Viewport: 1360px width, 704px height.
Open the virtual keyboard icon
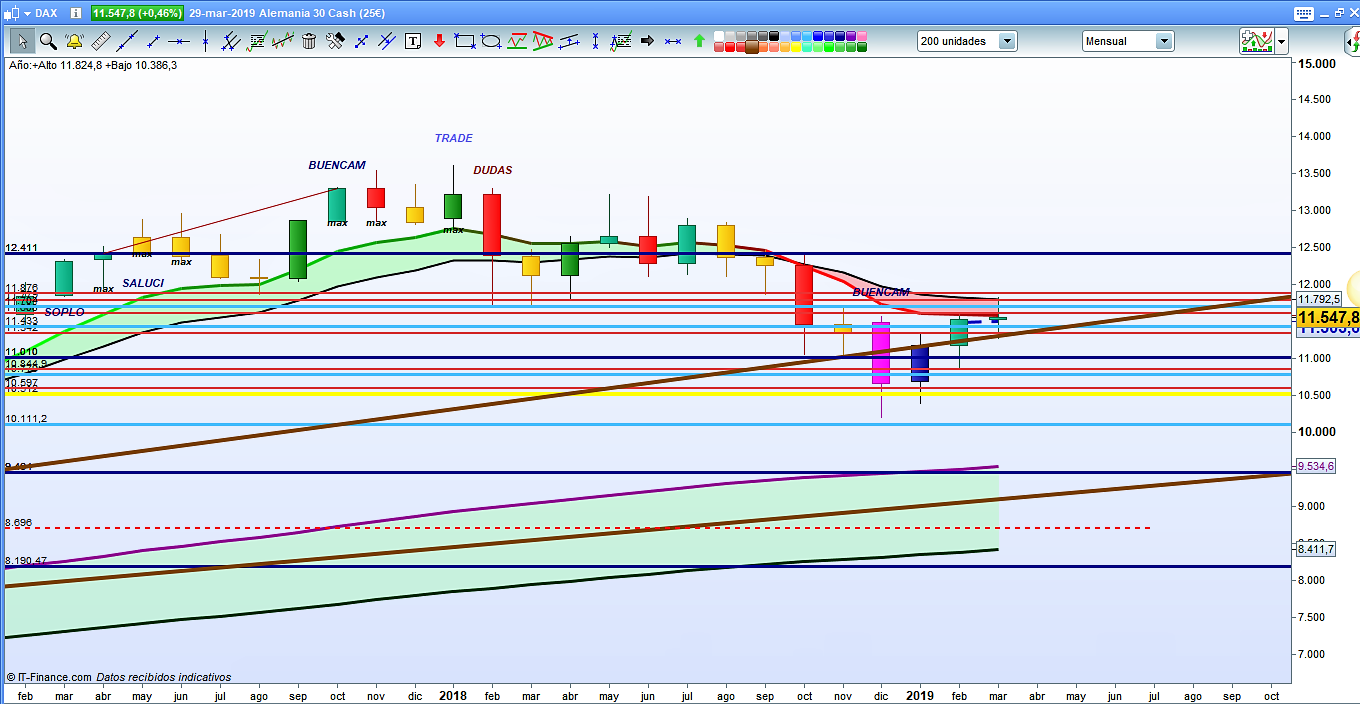tap(1302, 13)
